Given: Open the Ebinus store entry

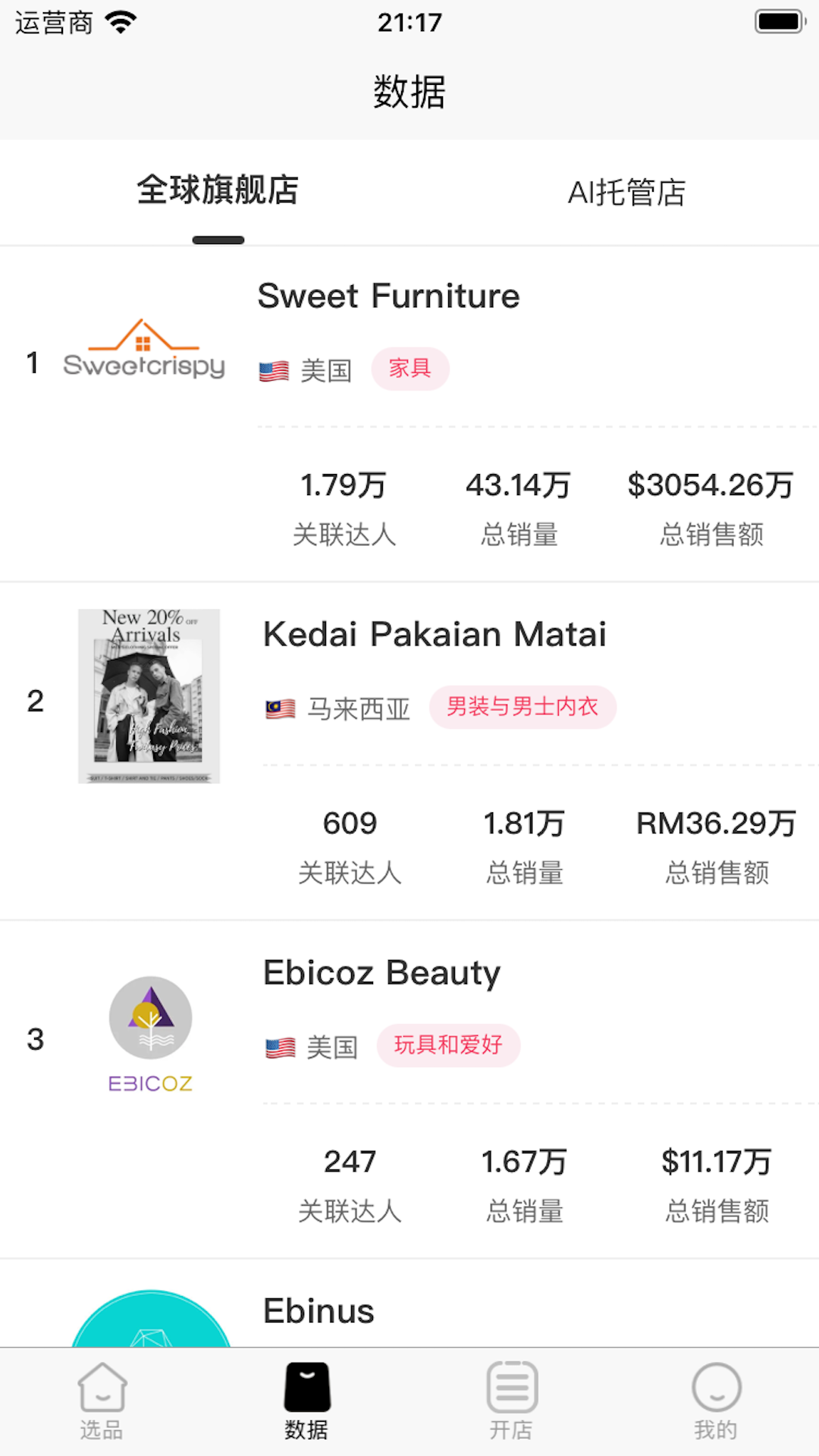Looking at the screenshot, I should (x=318, y=1311).
